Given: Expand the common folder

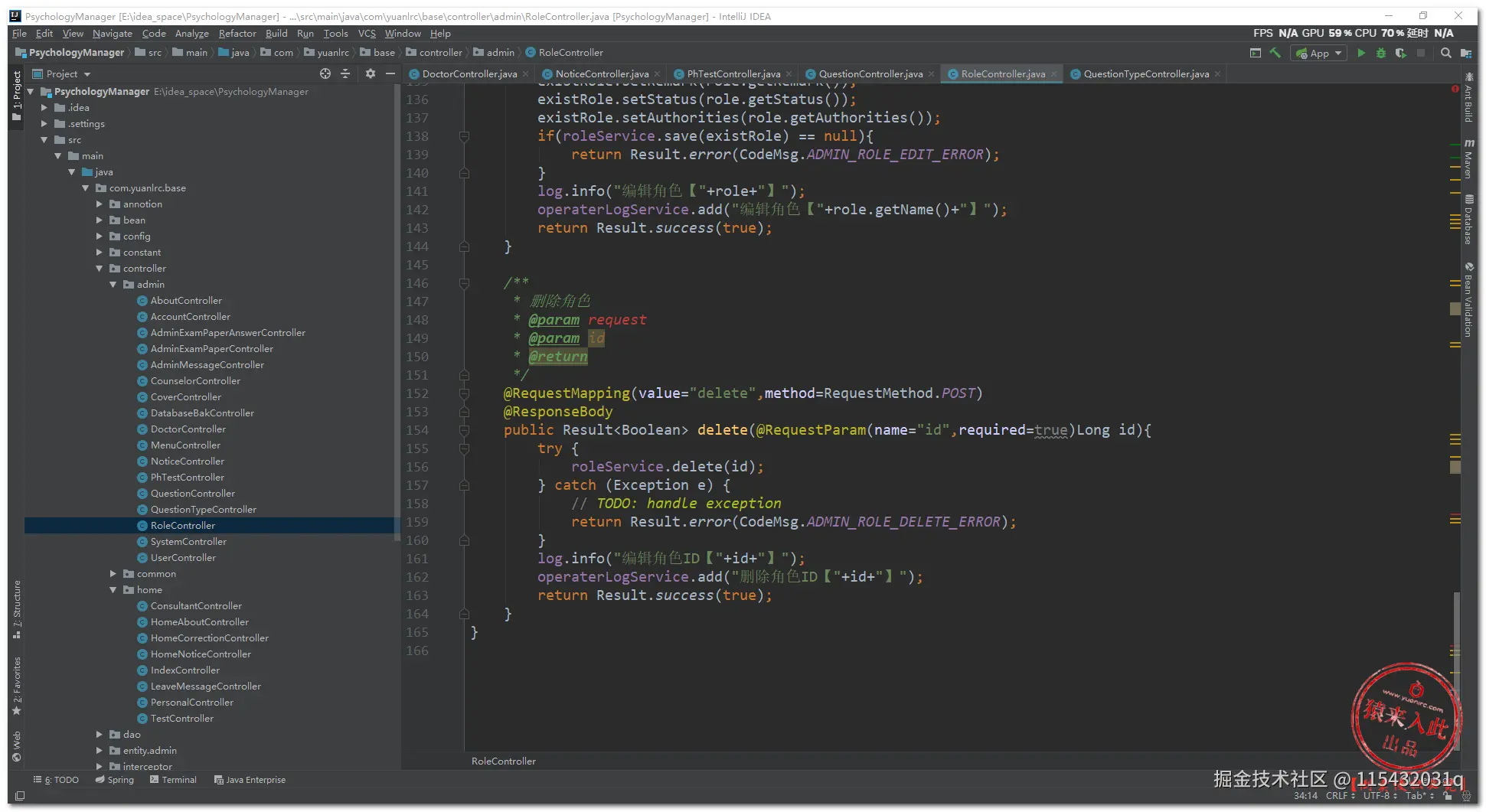Looking at the screenshot, I should point(113,574).
